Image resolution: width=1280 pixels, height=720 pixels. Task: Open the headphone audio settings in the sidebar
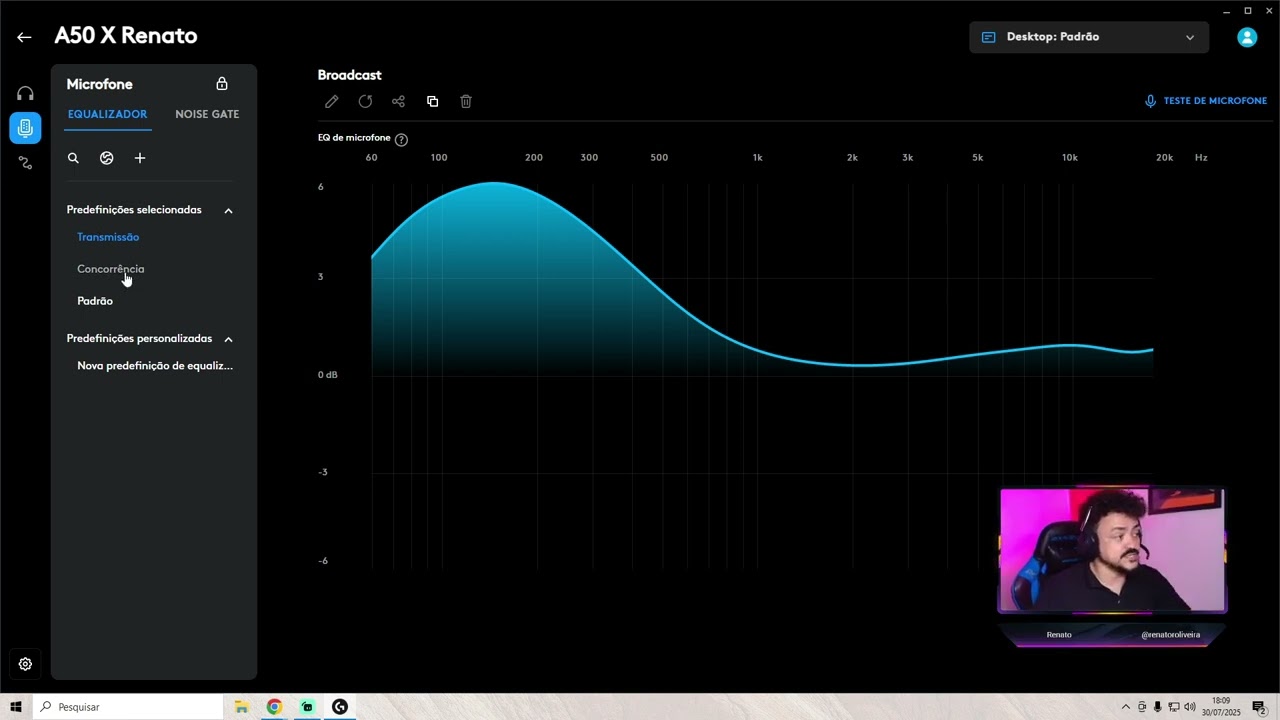[x=25, y=93]
